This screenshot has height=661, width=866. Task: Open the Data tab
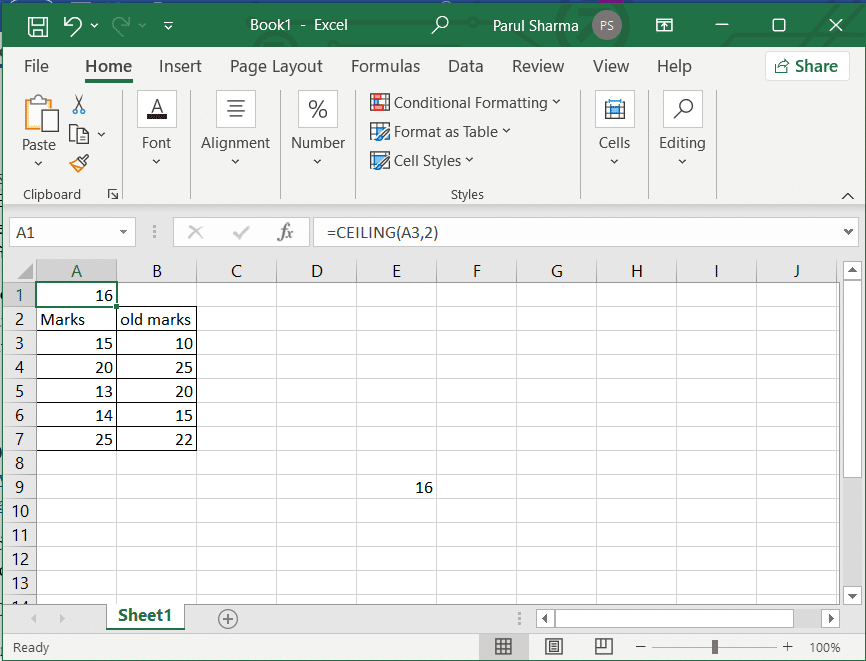[x=466, y=66]
